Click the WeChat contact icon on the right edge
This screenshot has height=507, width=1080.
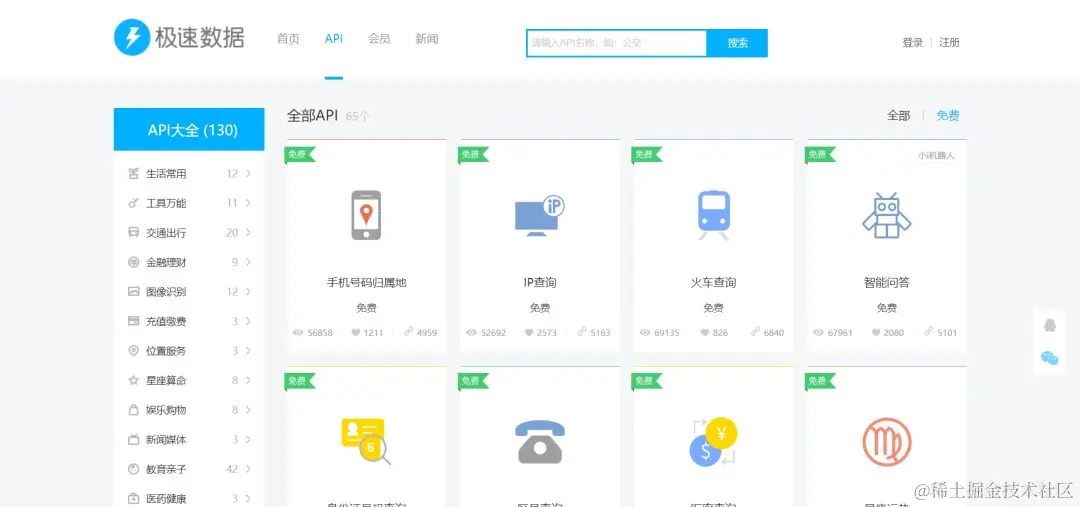pos(1050,358)
